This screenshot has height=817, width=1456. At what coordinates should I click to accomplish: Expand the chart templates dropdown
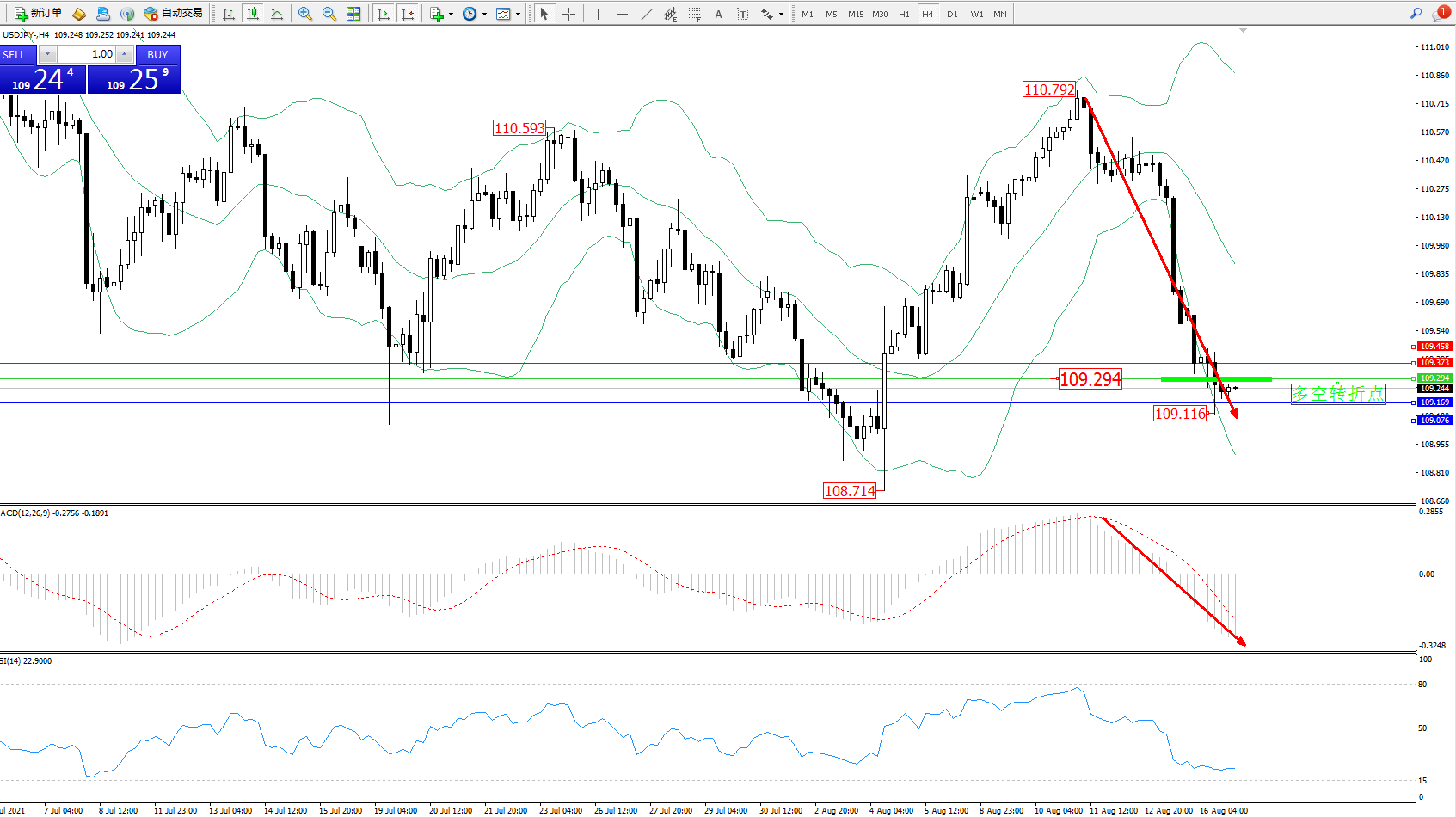pos(518,14)
